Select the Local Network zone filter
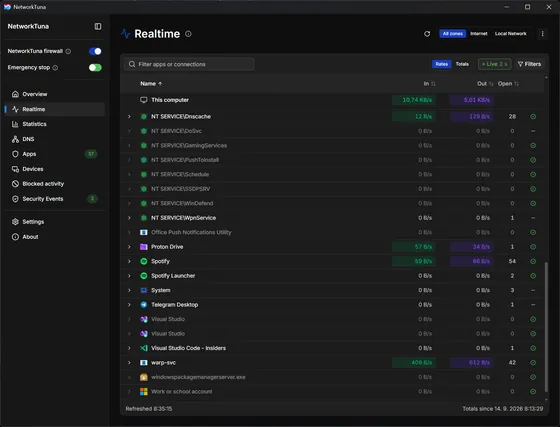 tap(510, 34)
